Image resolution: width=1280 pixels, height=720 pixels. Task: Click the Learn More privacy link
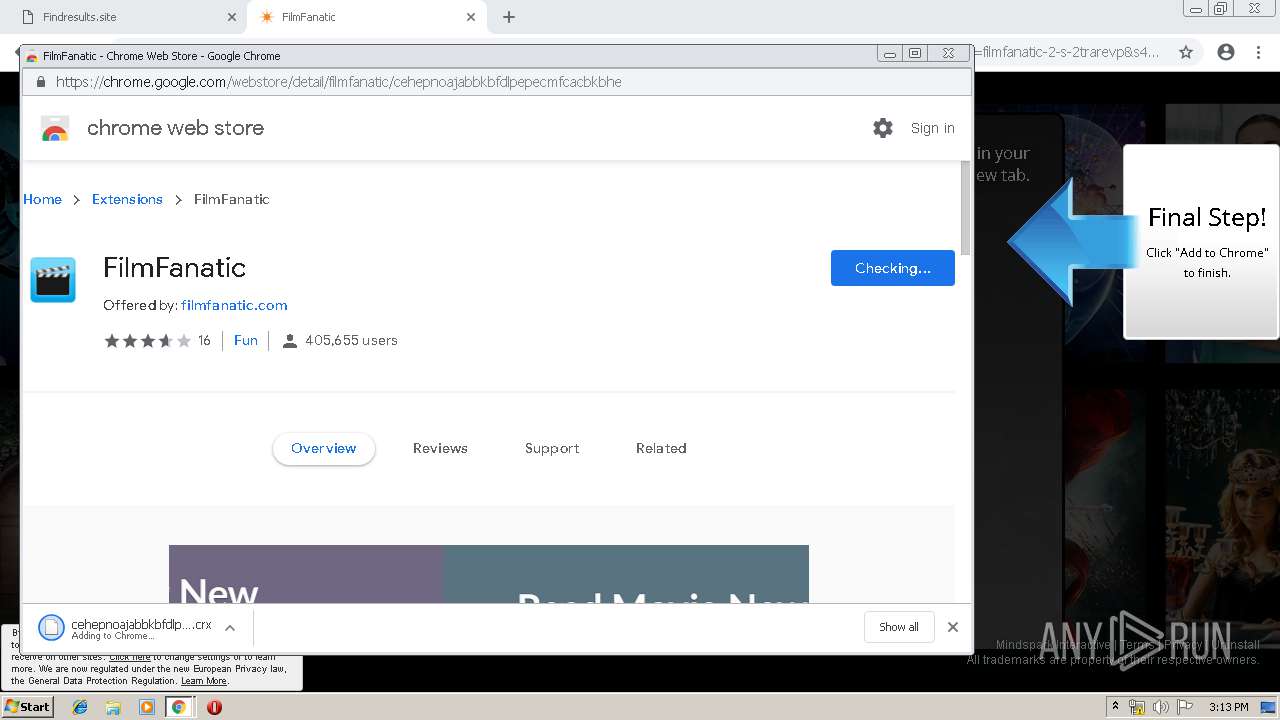(204, 681)
